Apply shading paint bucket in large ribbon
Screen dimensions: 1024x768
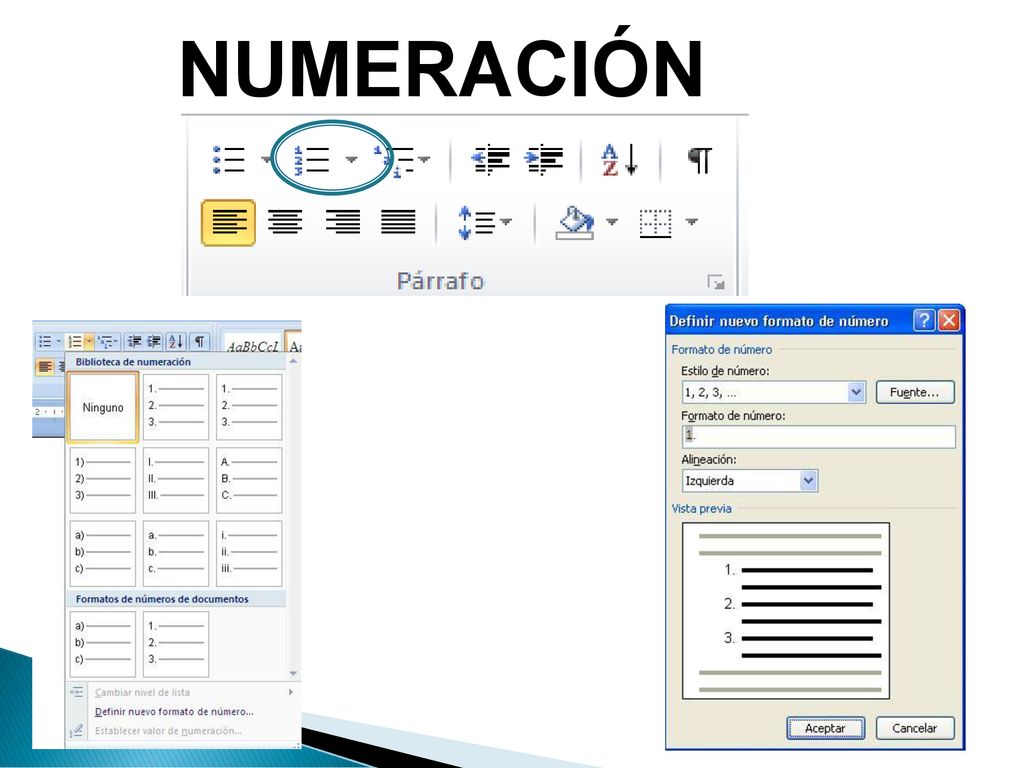pyautogui.click(x=575, y=223)
